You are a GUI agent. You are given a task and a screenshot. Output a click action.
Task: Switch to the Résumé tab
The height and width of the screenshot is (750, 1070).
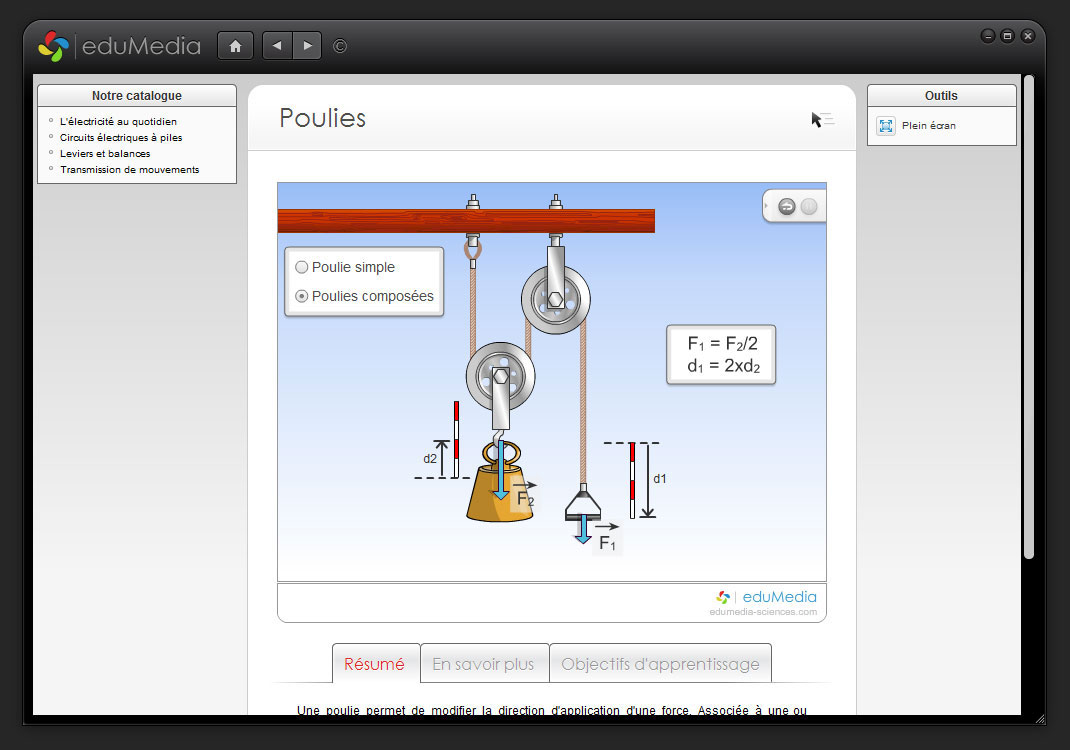click(375, 664)
